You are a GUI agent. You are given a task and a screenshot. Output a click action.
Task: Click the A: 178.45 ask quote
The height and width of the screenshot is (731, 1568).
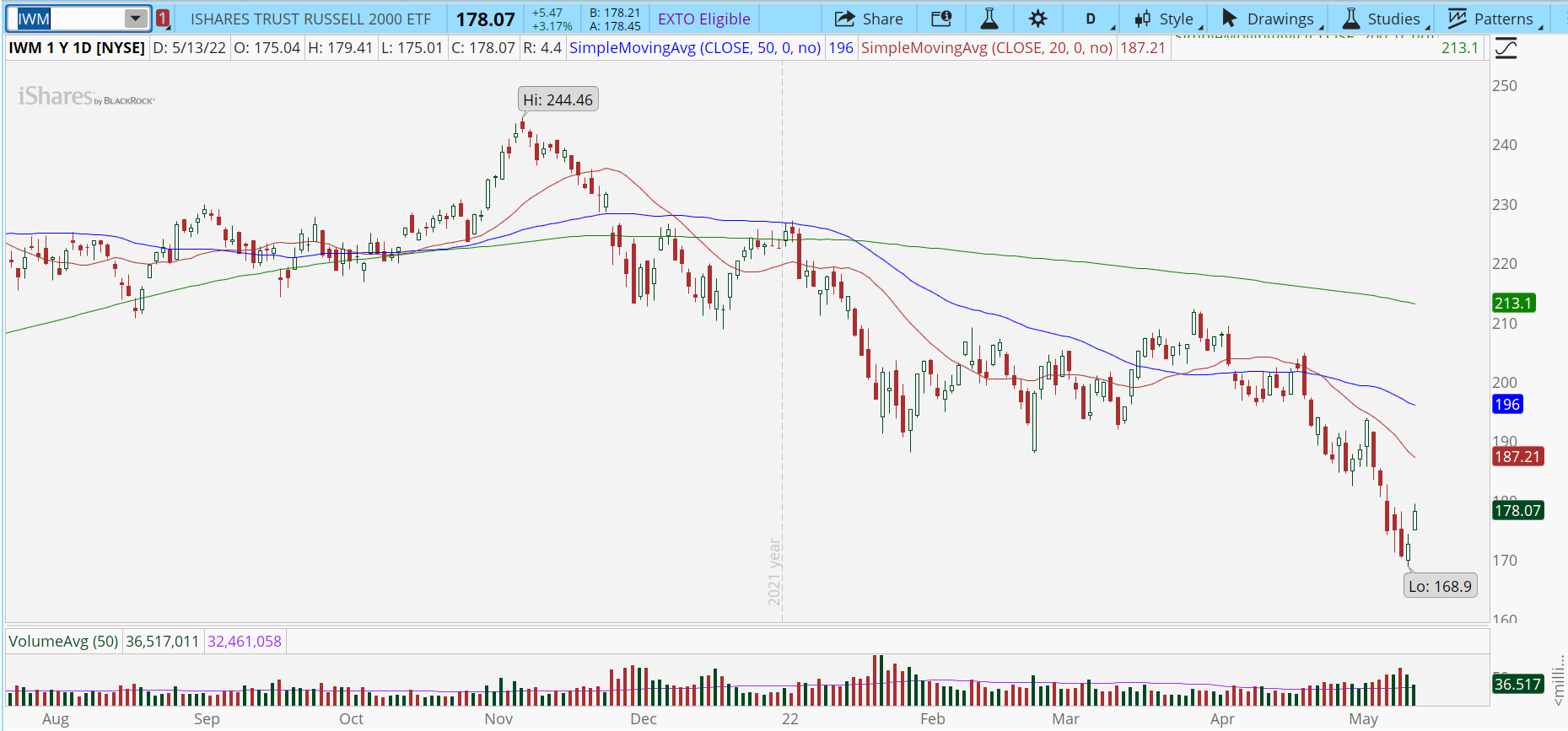615,26
